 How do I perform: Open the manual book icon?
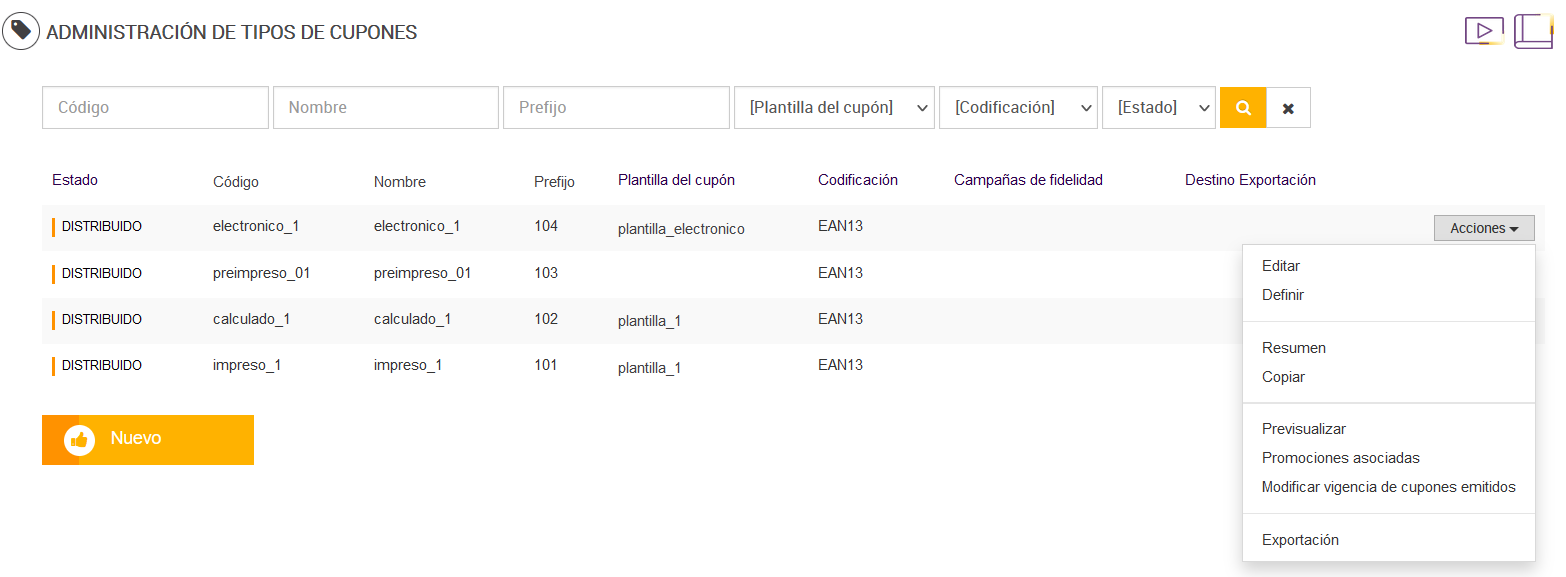pyautogui.click(x=1533, y=31)
